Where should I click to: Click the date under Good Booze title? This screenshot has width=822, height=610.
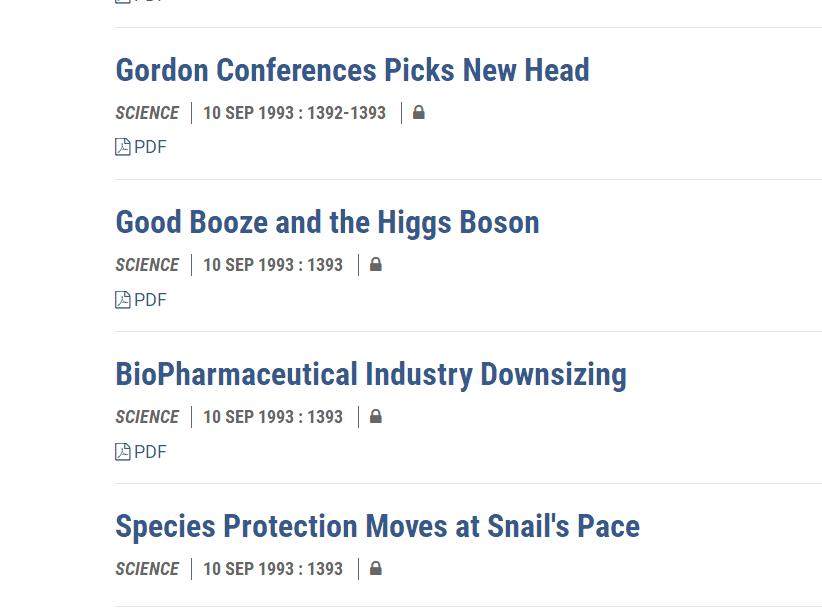[x=273, y=265]
